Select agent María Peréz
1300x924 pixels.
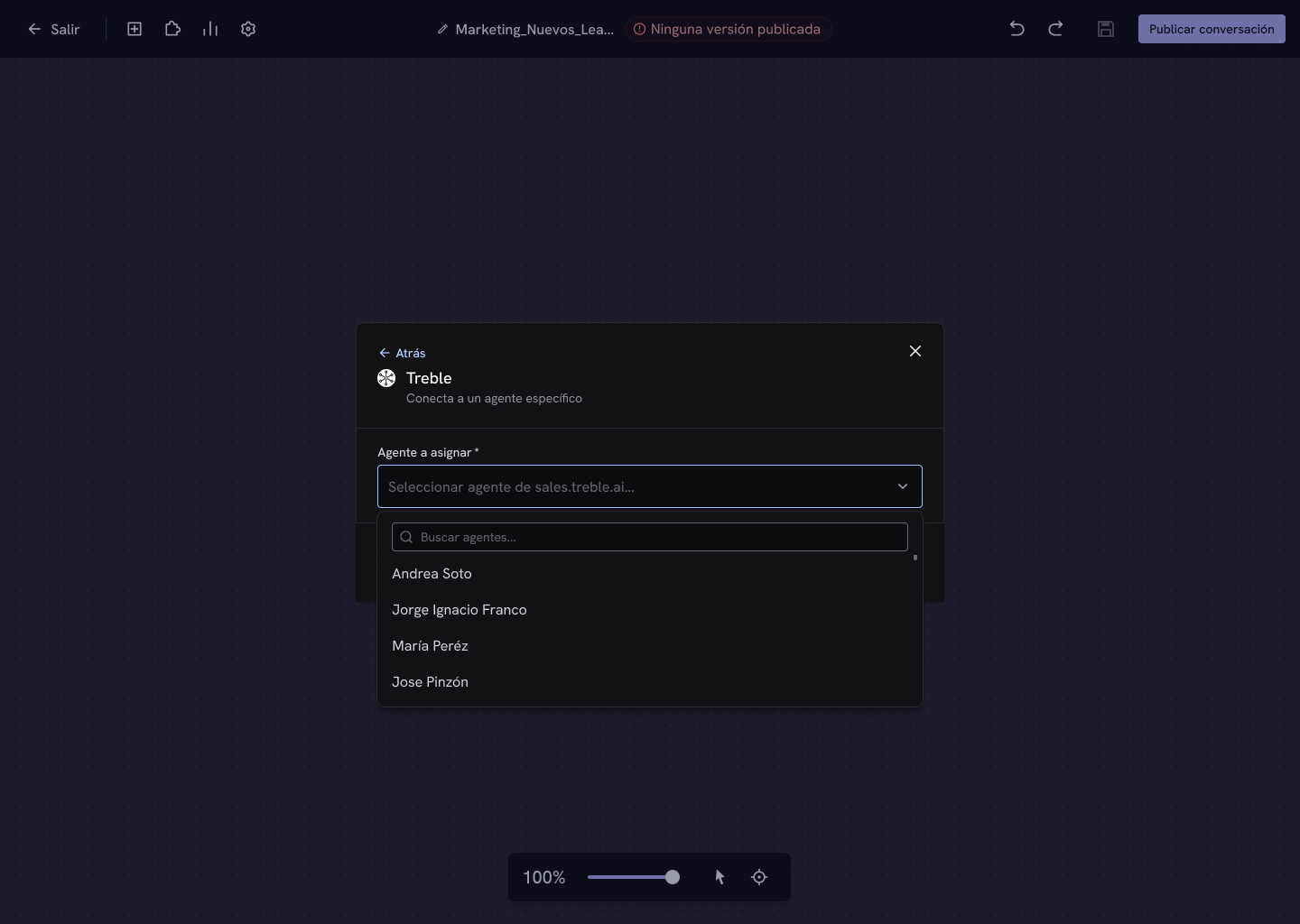click(x=650, y=646)
